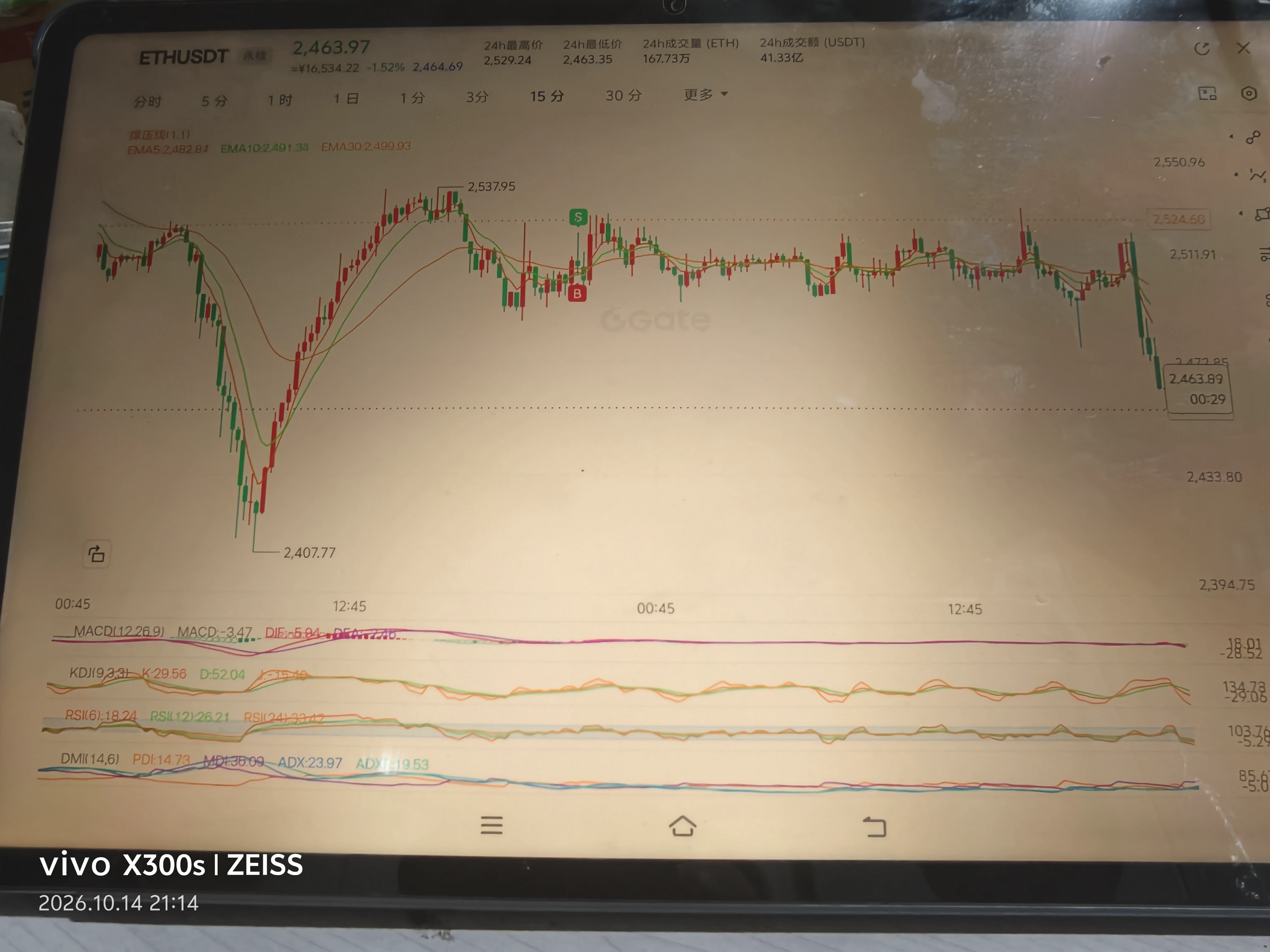Viewport: 1270px width, 952px height.
Task: Tap the 2,407.77 low price label
Action: (309, 553)
